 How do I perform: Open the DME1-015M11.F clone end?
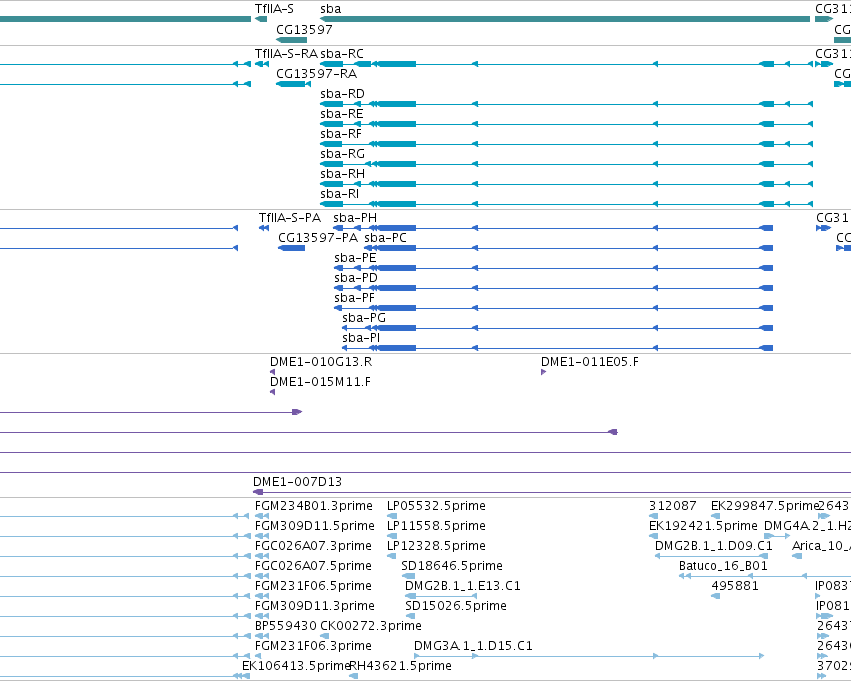(x=321, y=382)
